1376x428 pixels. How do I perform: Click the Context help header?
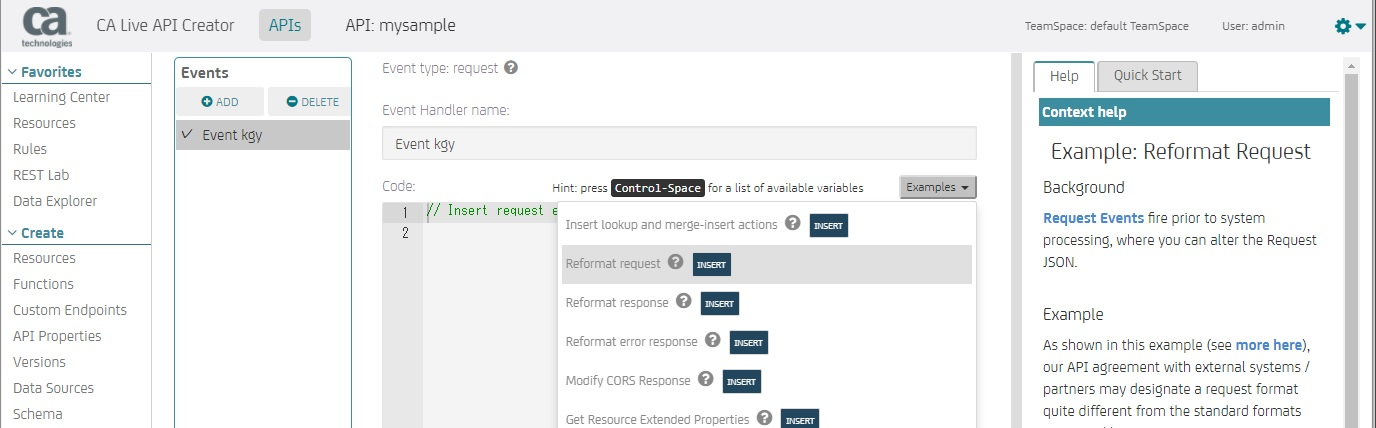tap(1185, 112)
